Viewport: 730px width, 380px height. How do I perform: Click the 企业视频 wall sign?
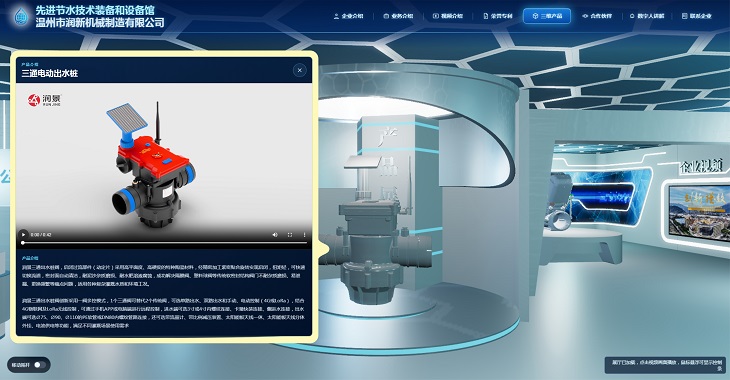701,166
